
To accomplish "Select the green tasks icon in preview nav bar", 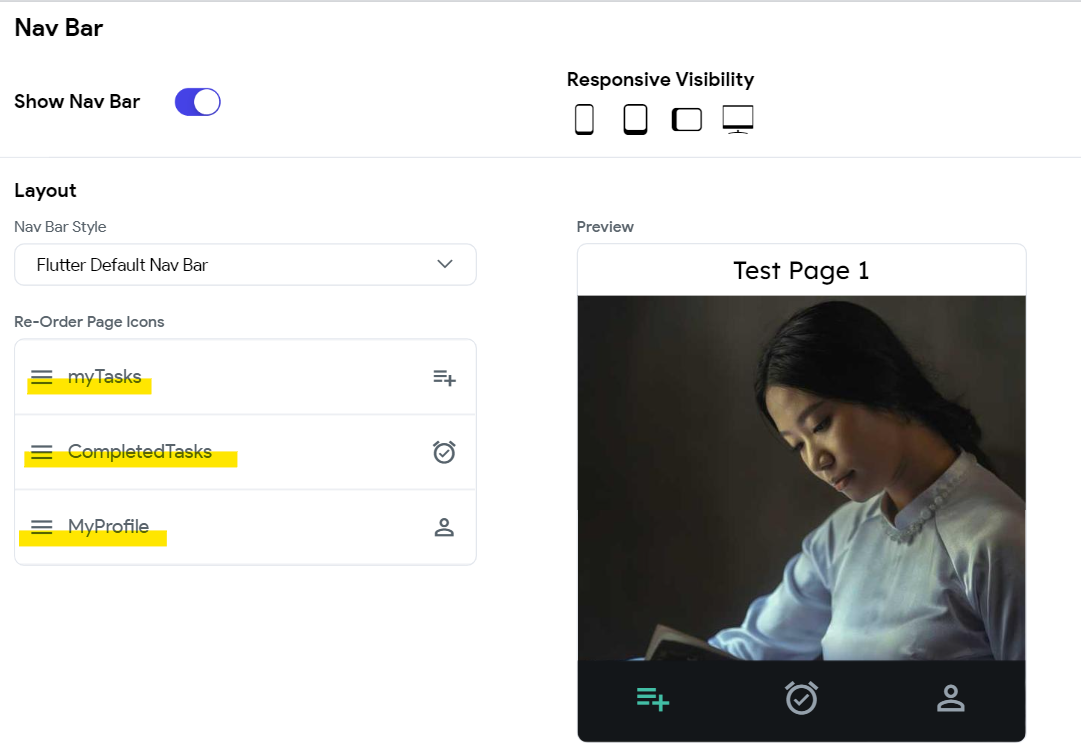I will pos(652,699).
